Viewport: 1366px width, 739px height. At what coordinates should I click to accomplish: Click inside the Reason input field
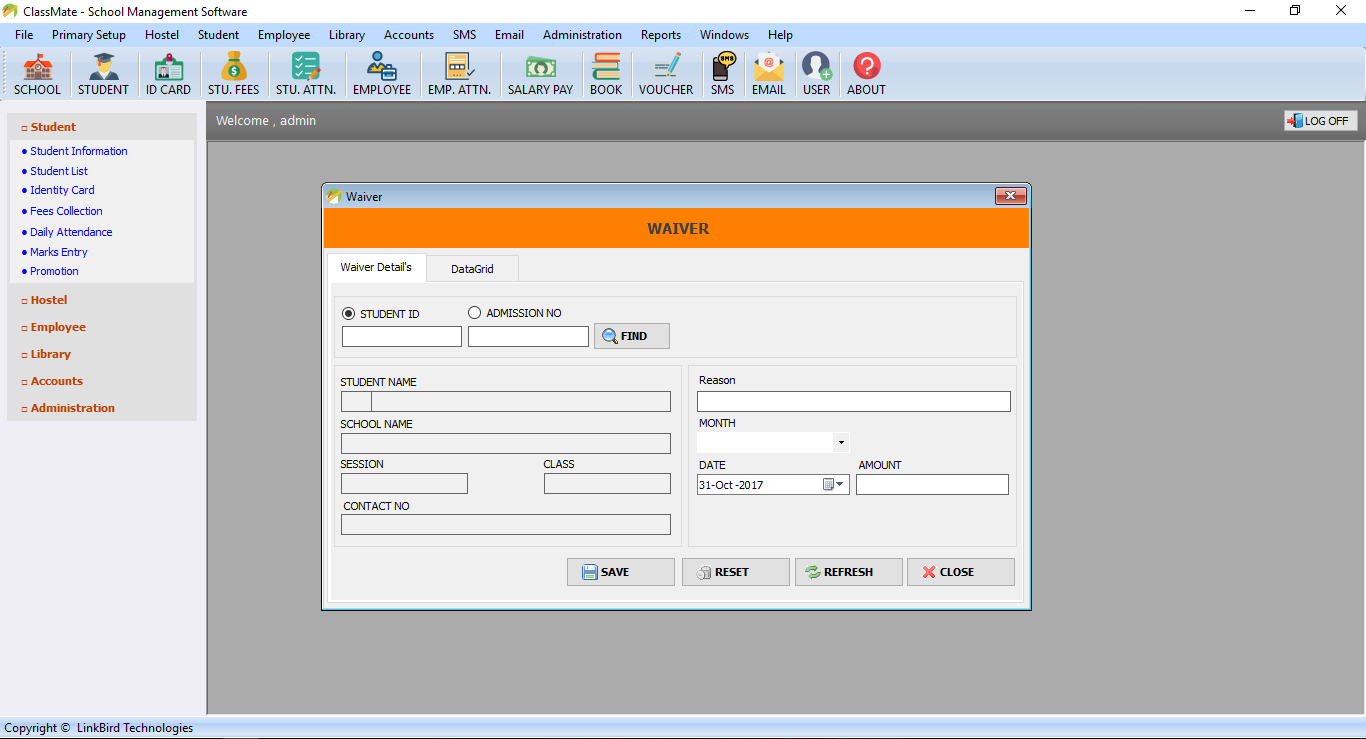(x=853, y=401)
